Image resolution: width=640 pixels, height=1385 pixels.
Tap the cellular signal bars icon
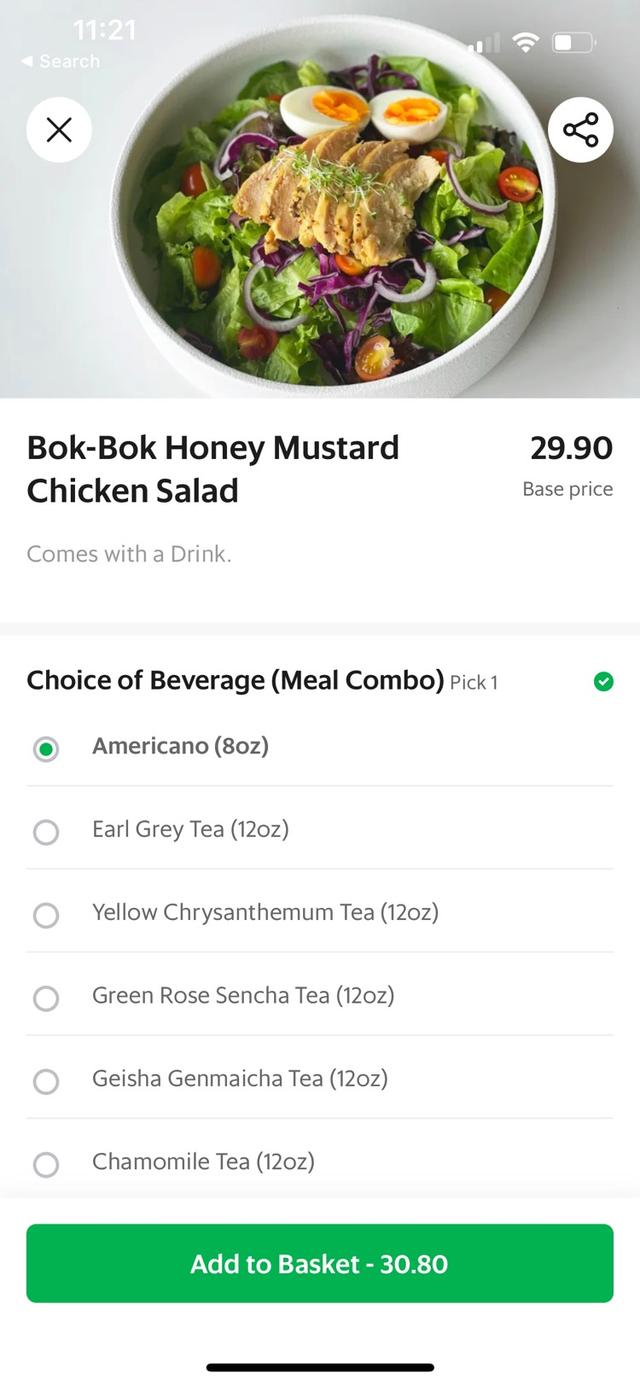[485, 43]
